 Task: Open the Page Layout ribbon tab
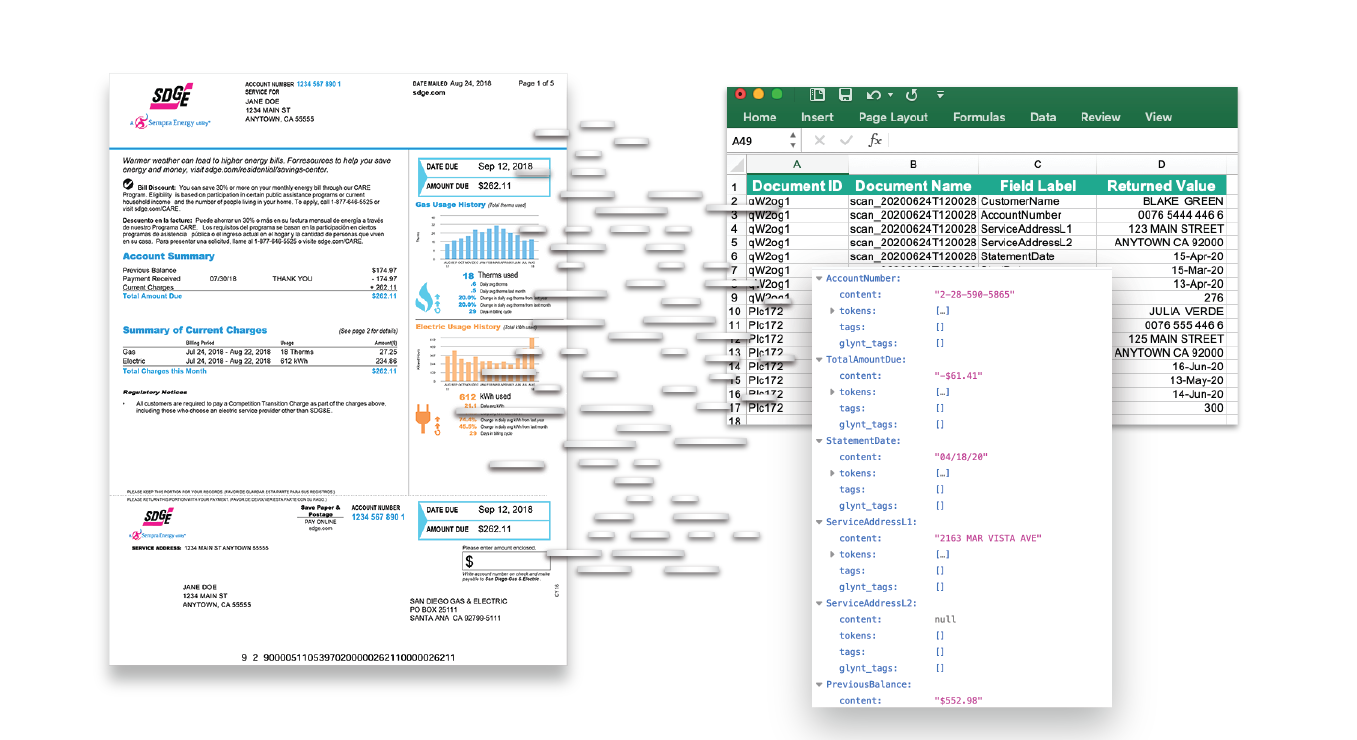click(892, 117)
